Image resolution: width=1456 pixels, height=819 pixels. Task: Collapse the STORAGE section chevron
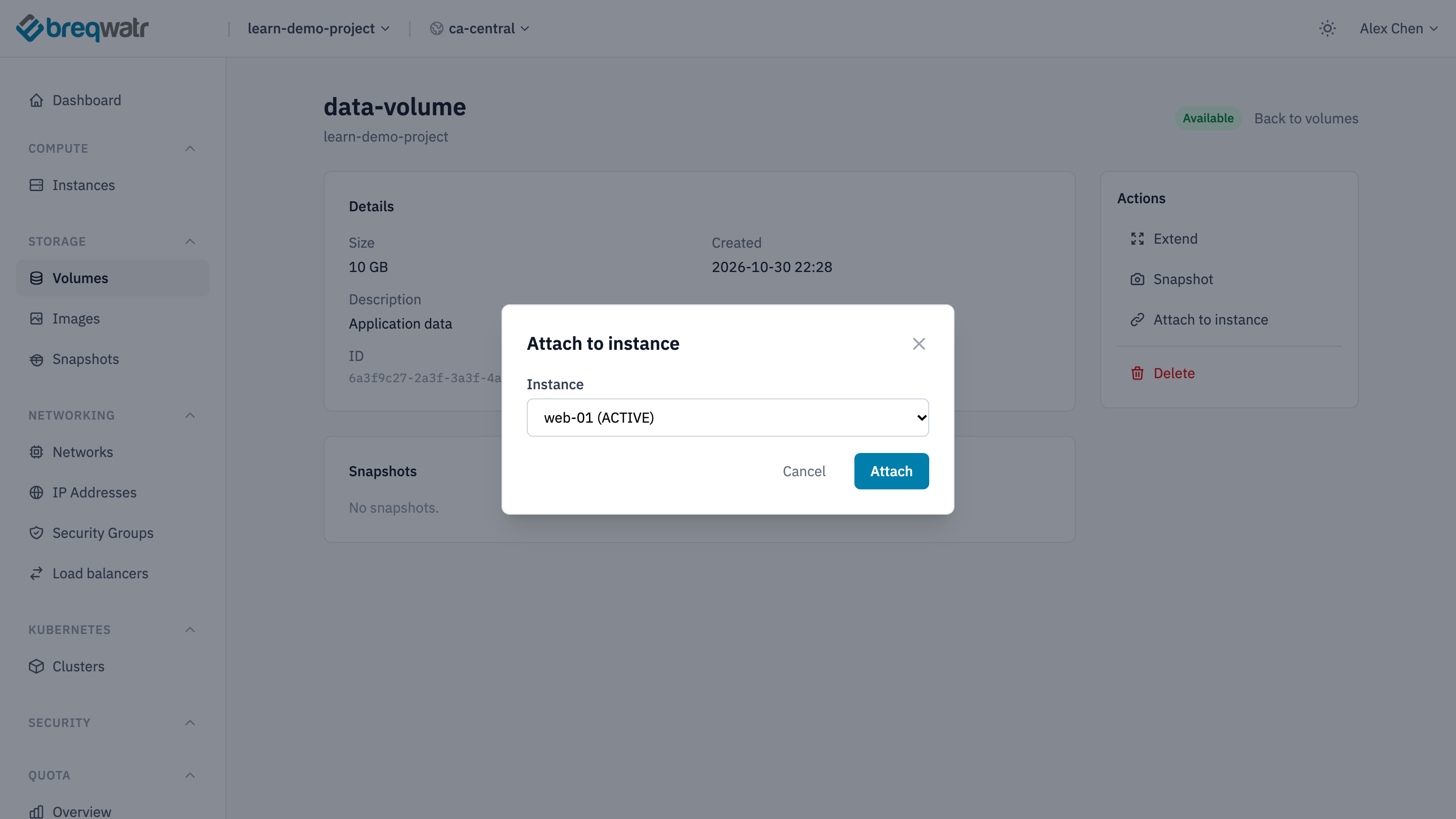point(190,241)
